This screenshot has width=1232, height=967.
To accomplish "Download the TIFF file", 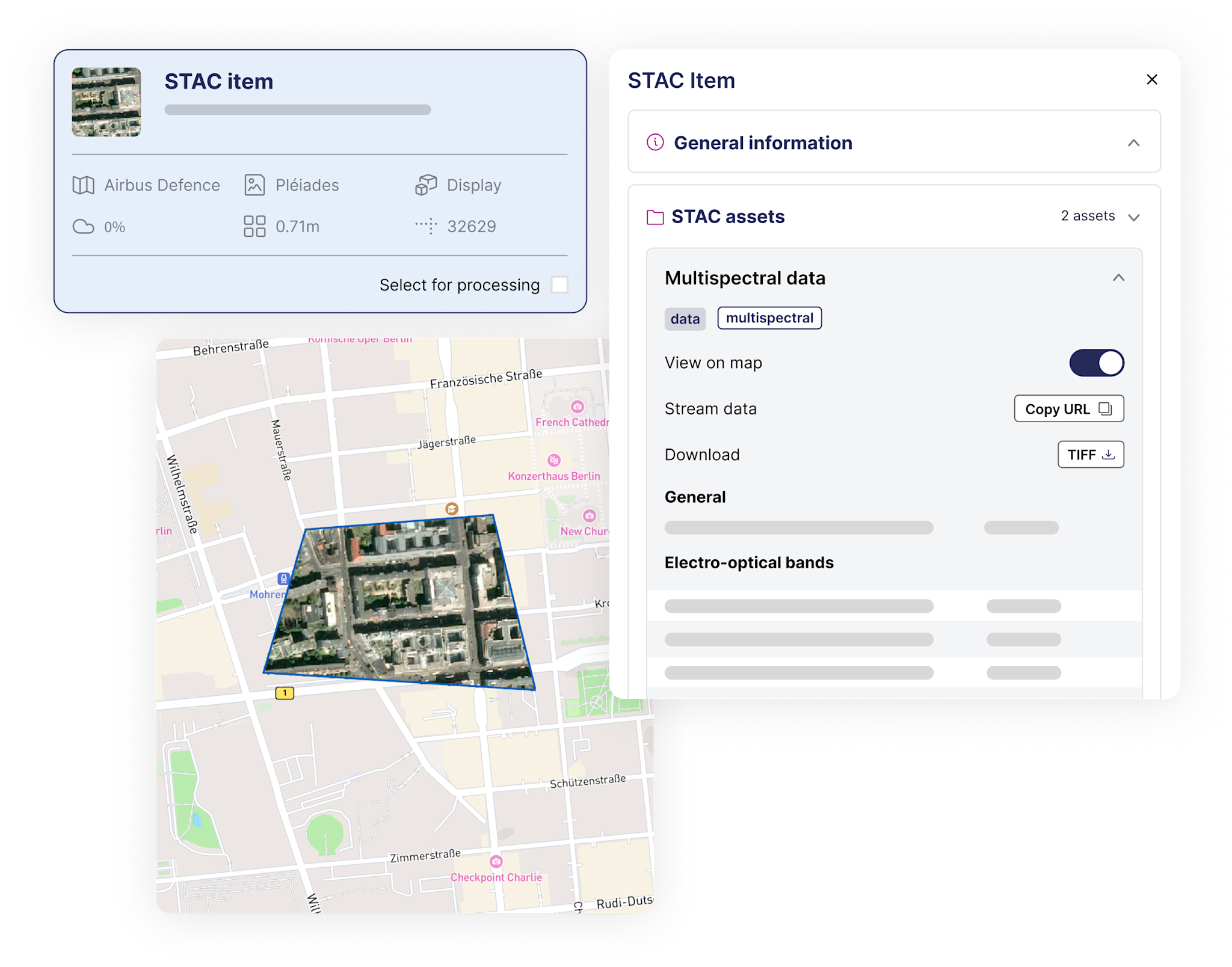I will click(1091, 455).
